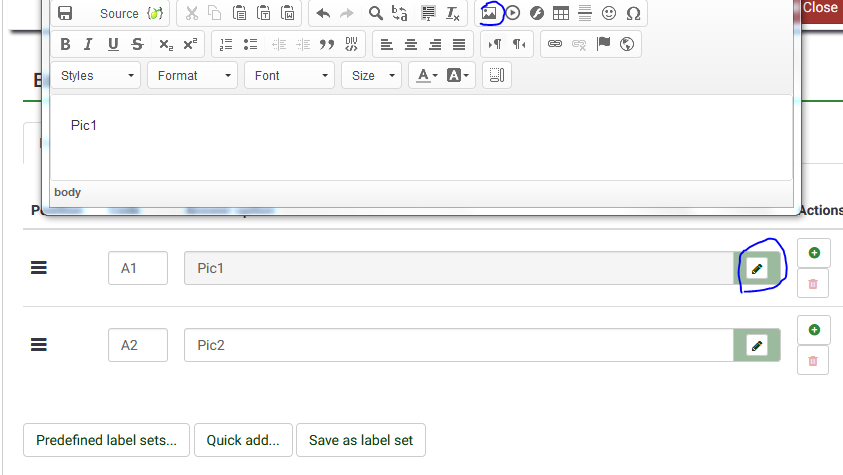Click the Pic2 answer text field

tap(458, 345)
